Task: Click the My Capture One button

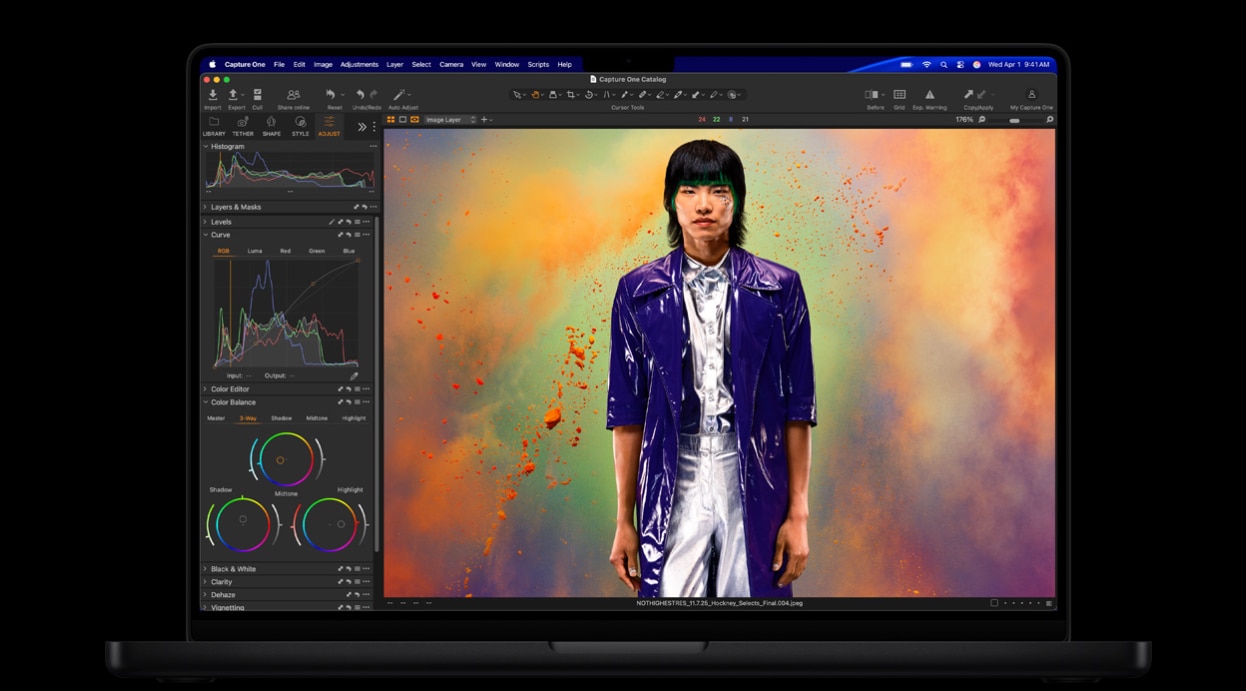Action: pyautogui.click(x=1031, y=95)
